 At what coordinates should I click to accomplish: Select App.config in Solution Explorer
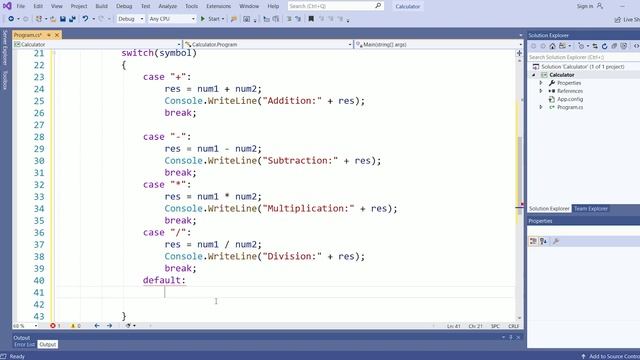coord(570,99)
